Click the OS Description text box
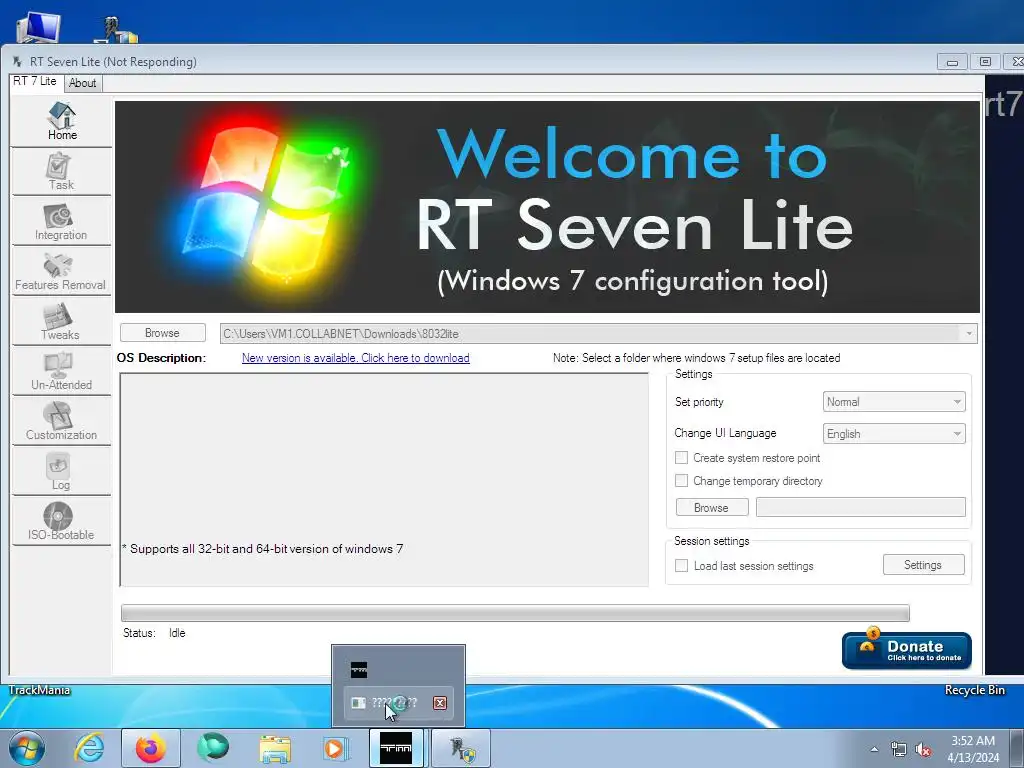Screen dimensions: 1024x768 coord(384,480)
